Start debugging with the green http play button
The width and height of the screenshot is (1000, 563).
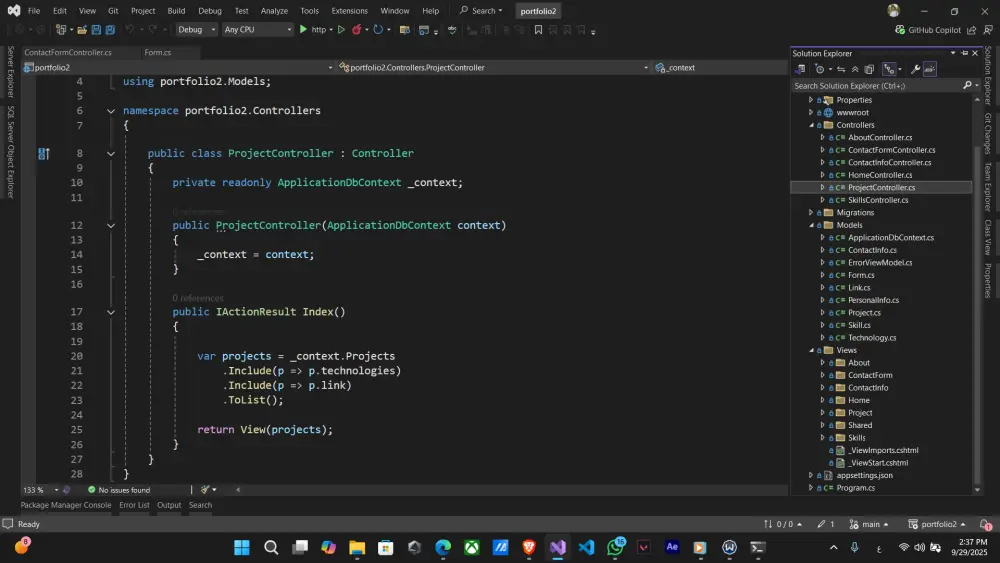pos(304,30)
